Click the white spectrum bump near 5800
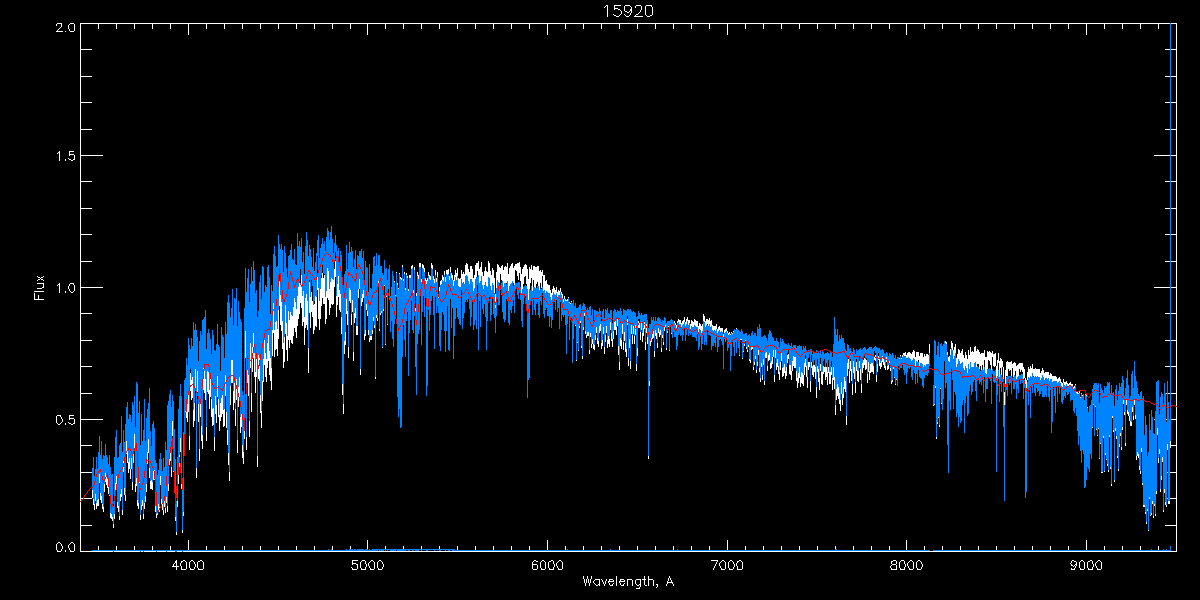This screenshot has height=600, width=1200. coord(500,270)
